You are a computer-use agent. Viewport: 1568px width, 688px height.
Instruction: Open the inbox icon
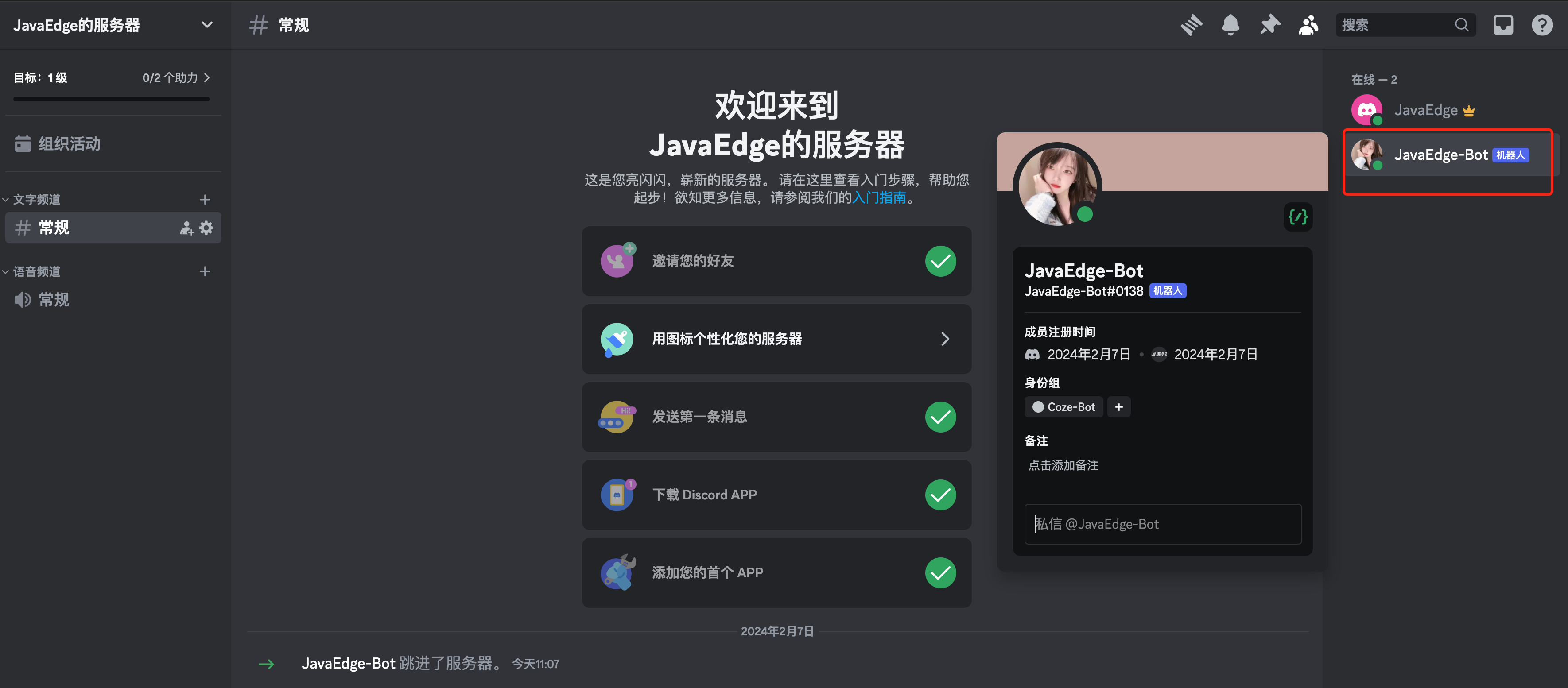[1503, 25]
